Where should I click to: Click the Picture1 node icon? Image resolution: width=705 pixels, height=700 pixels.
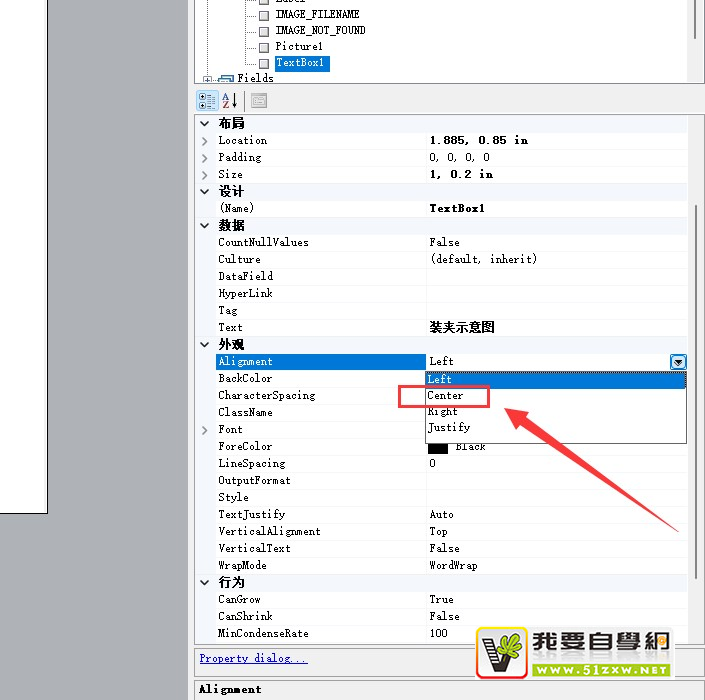(264, 47)
